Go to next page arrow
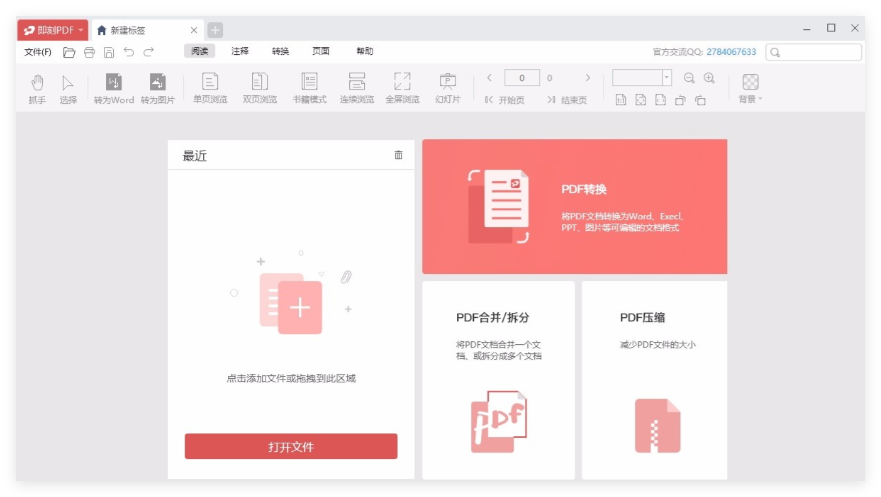The height and width of the screenshot is (497, 881). [x=588, y=77]
